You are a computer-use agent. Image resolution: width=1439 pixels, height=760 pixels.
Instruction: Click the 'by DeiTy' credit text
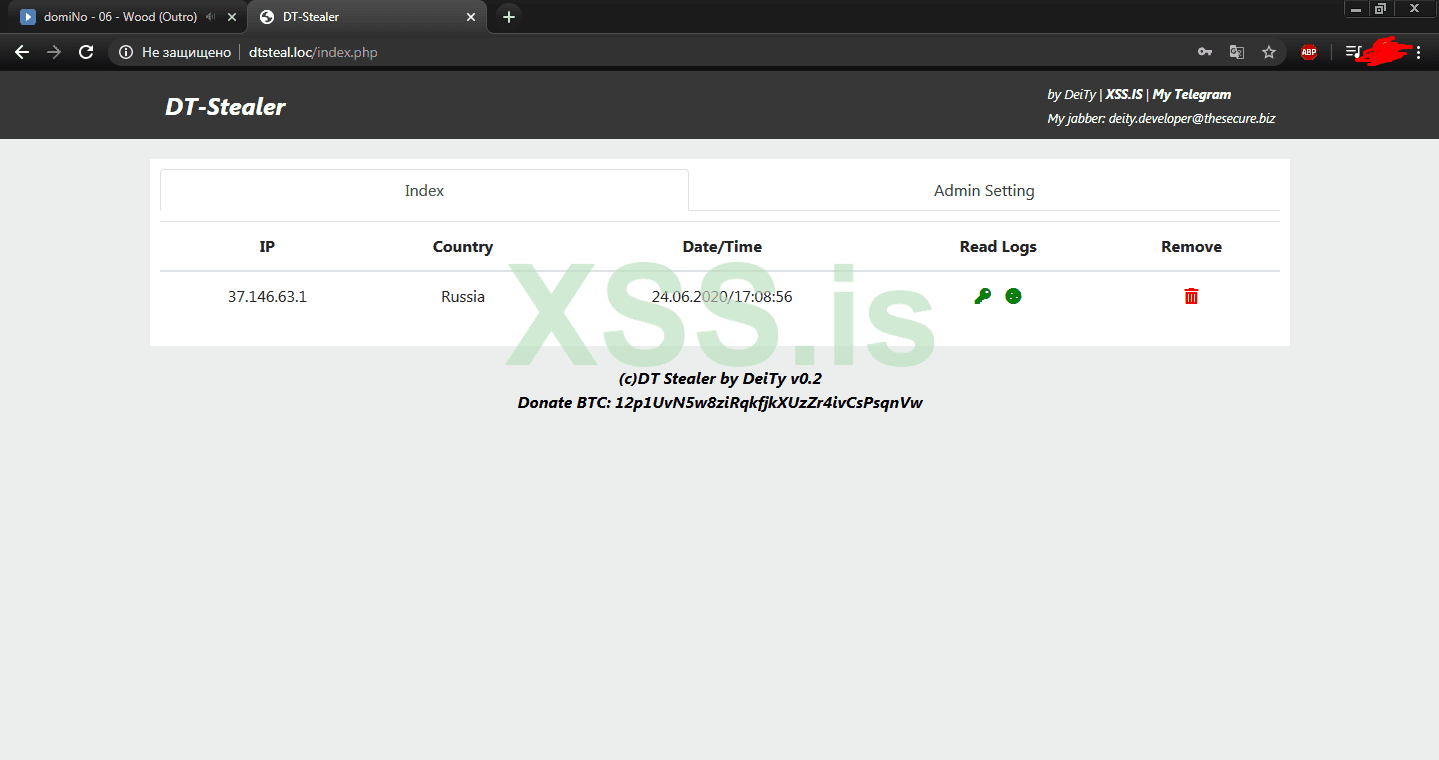(1072, 94)
